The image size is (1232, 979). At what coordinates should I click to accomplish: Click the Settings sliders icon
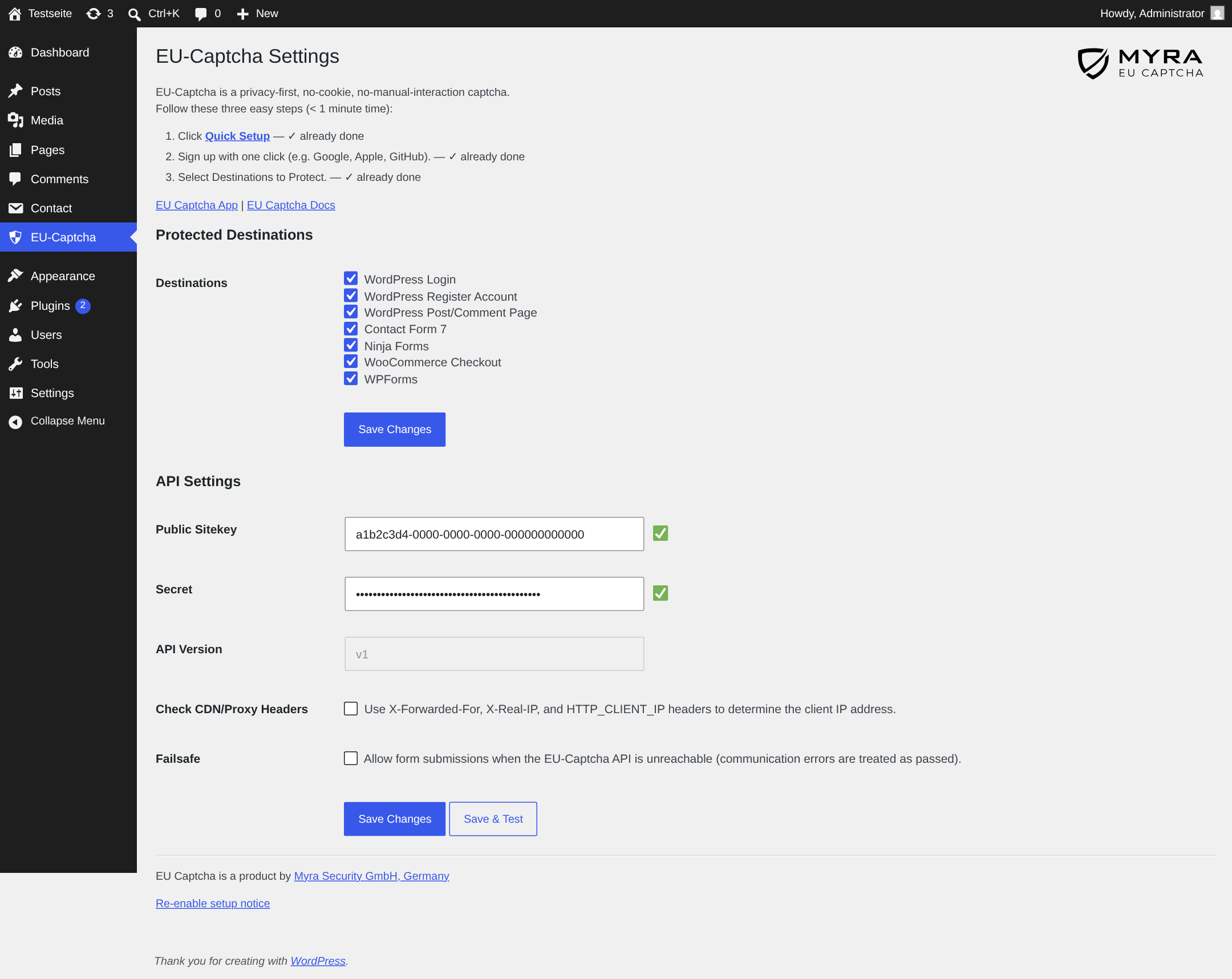point(15,393)
